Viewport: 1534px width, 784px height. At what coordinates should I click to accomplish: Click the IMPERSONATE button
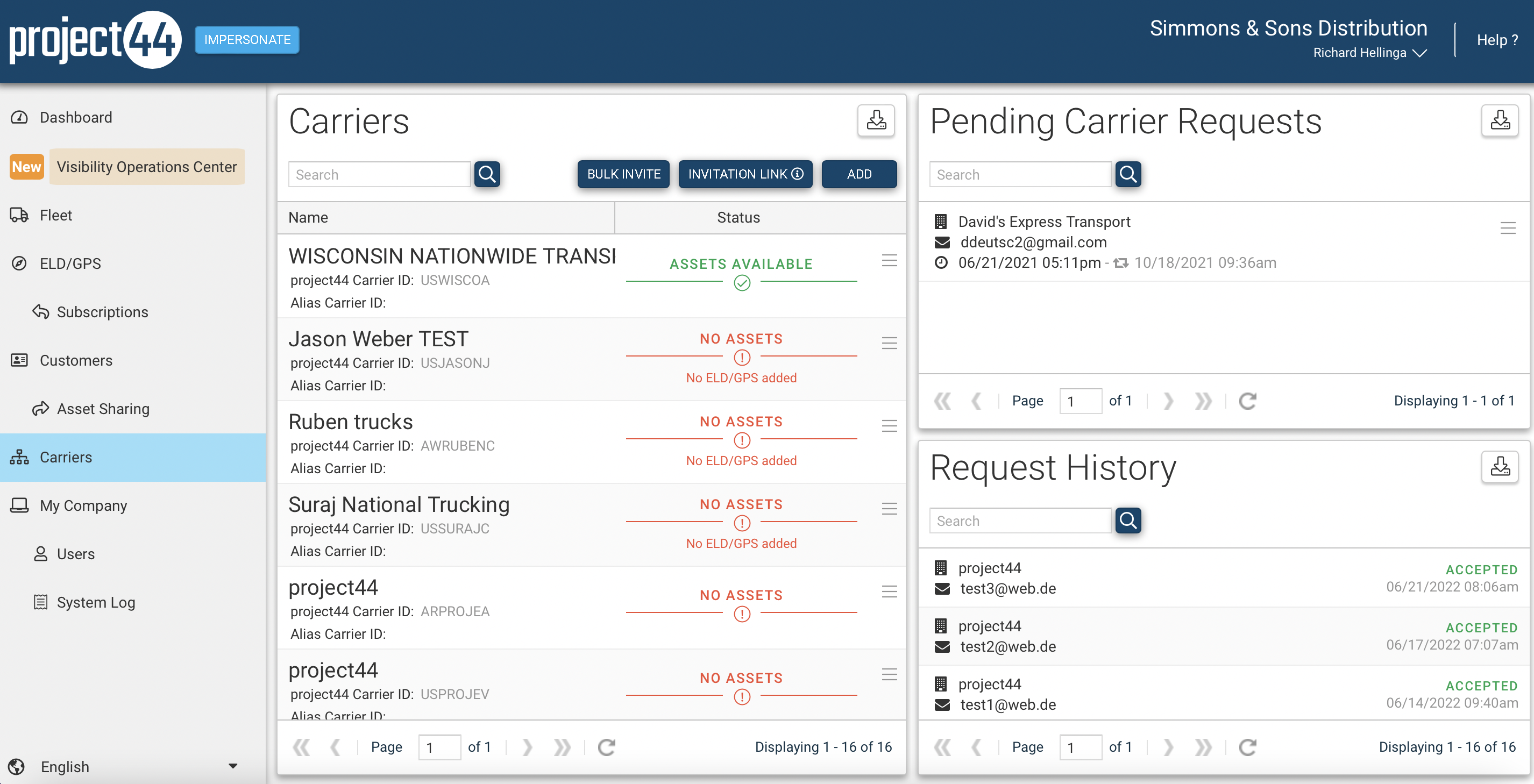[x=247, y=40]
